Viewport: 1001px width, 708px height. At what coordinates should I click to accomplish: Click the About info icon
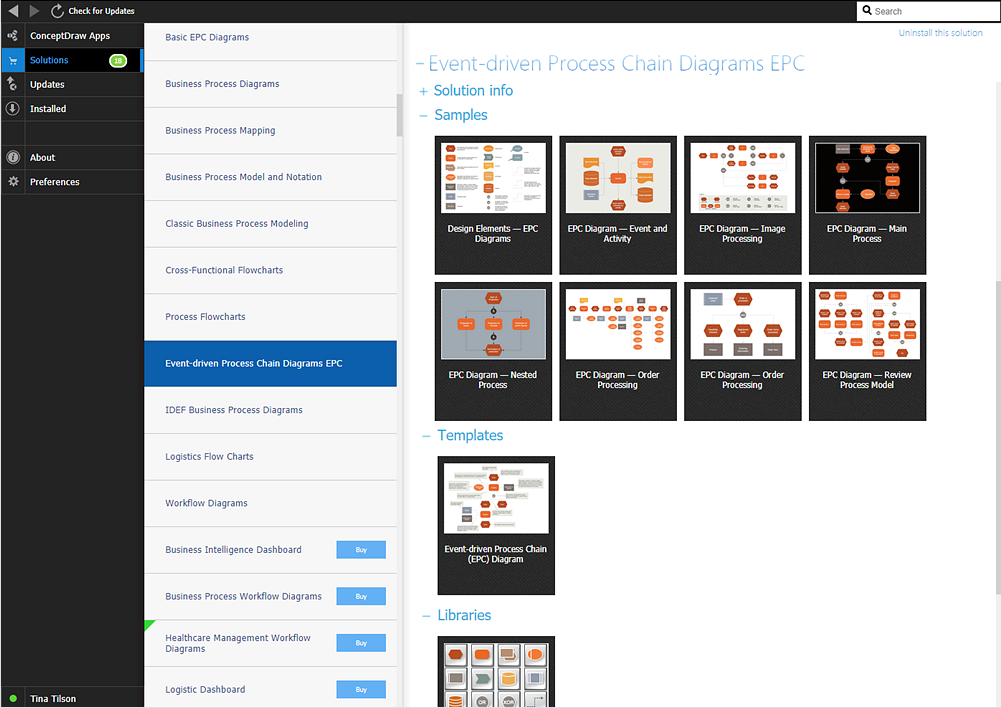(x=13, y=157)
